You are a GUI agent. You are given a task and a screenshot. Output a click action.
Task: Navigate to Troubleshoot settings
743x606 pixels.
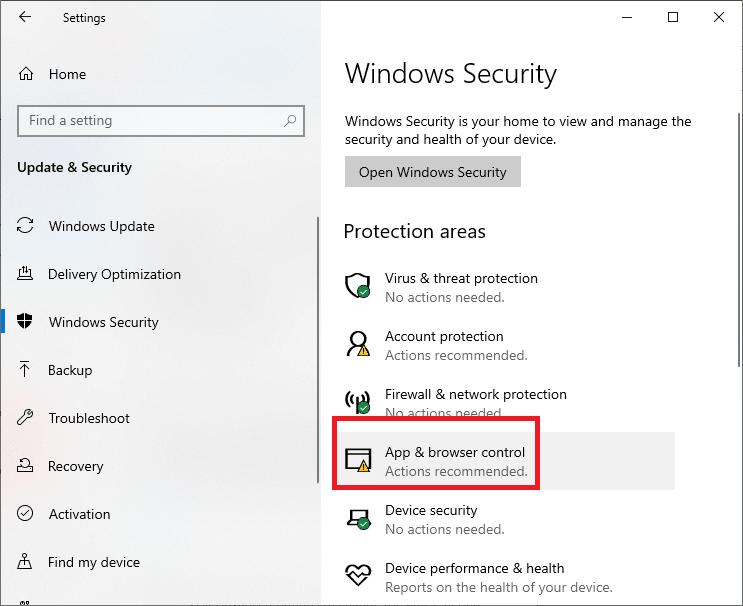89,418
